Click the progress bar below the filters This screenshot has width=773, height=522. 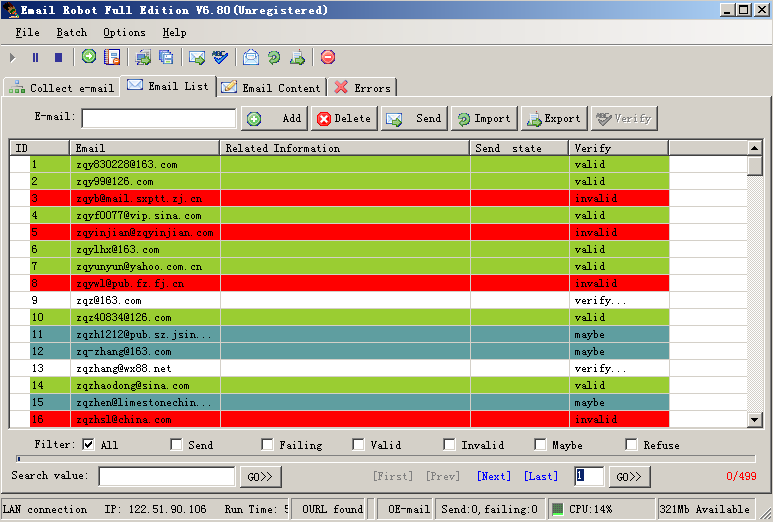[386, 458]
